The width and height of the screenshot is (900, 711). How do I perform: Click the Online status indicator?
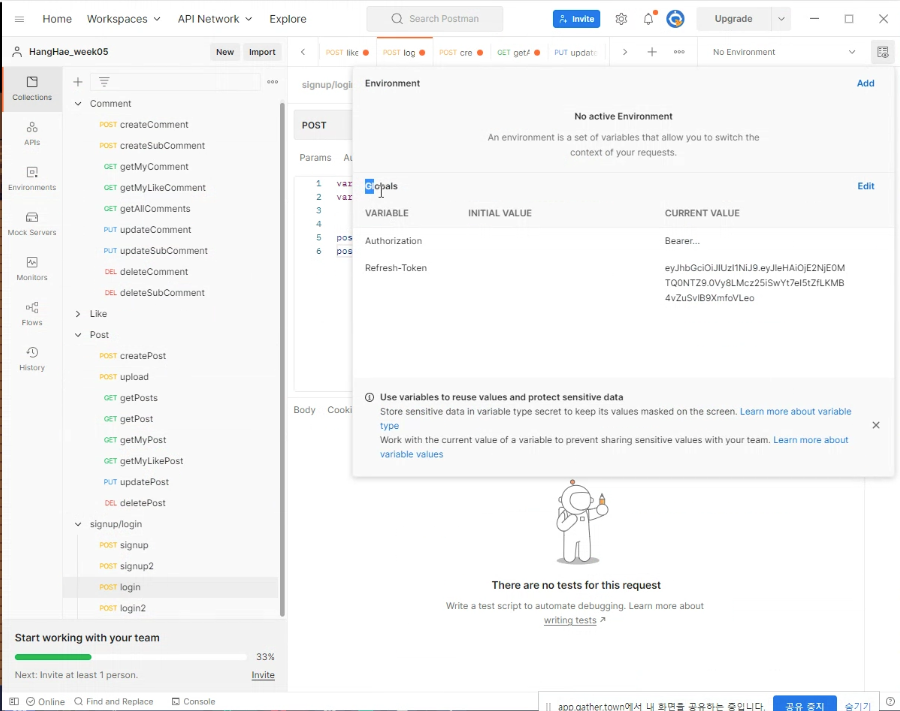[45, 701]
